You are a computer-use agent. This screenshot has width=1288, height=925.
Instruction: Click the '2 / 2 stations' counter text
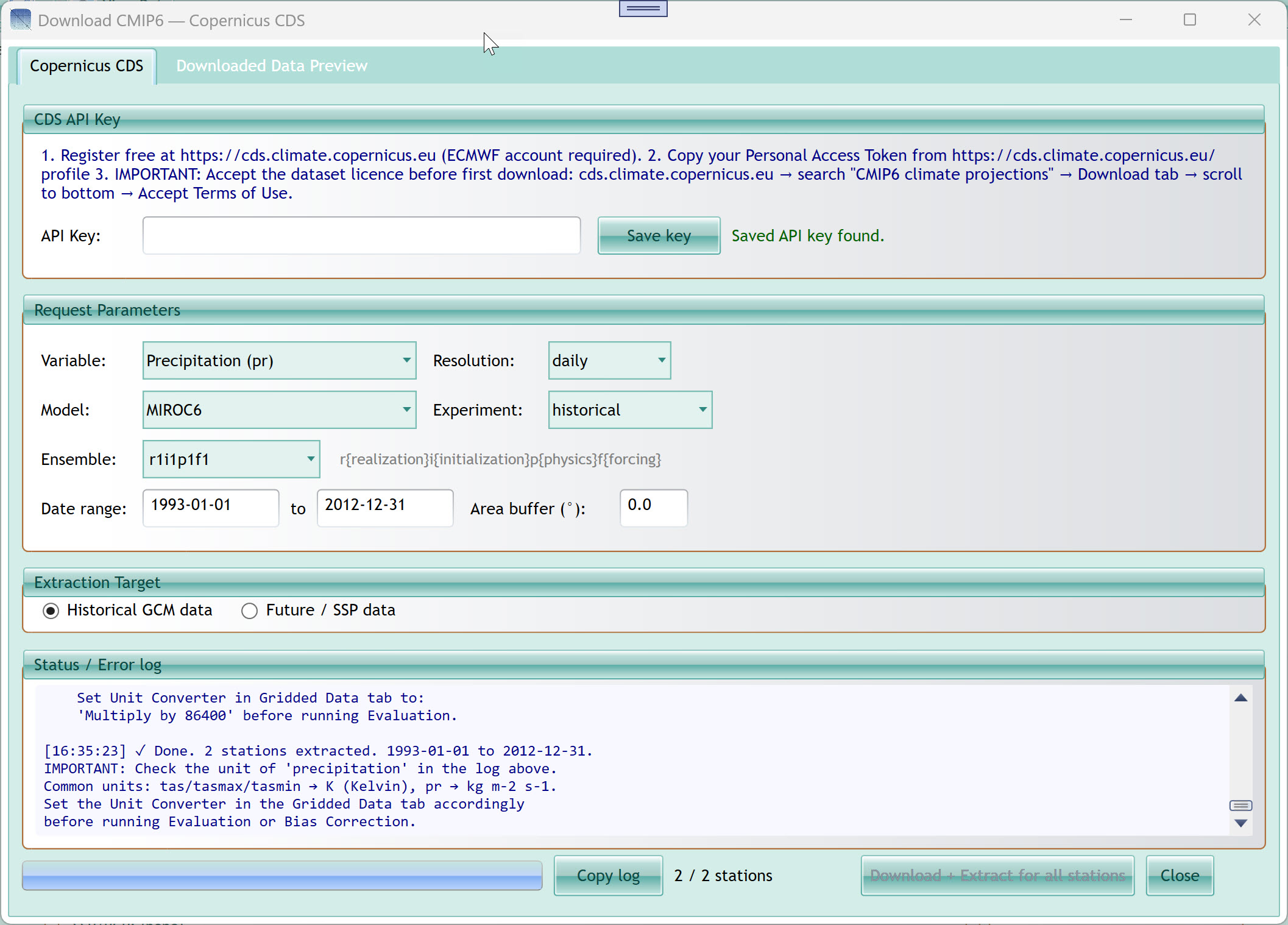[x=723, y=876]
